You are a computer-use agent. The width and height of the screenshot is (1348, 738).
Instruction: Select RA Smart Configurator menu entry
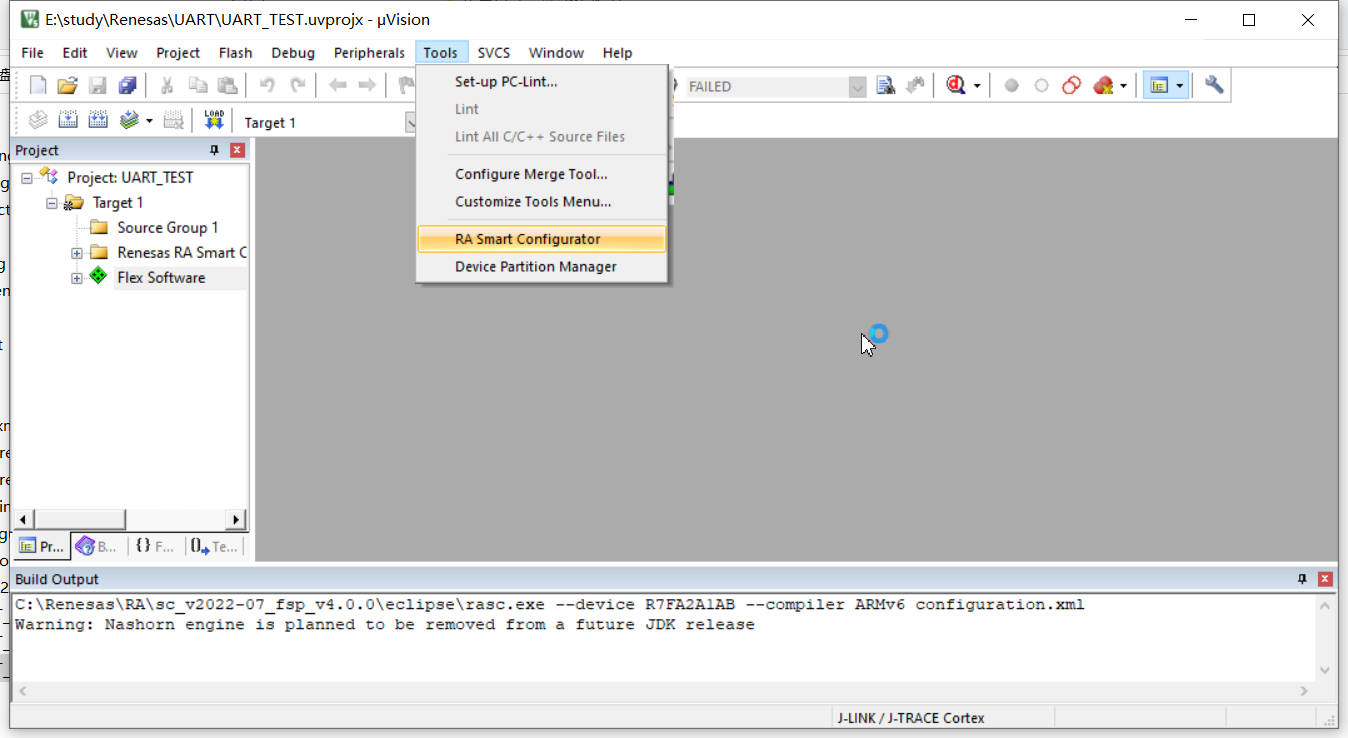pyautogui.click(x=541, y=239)
